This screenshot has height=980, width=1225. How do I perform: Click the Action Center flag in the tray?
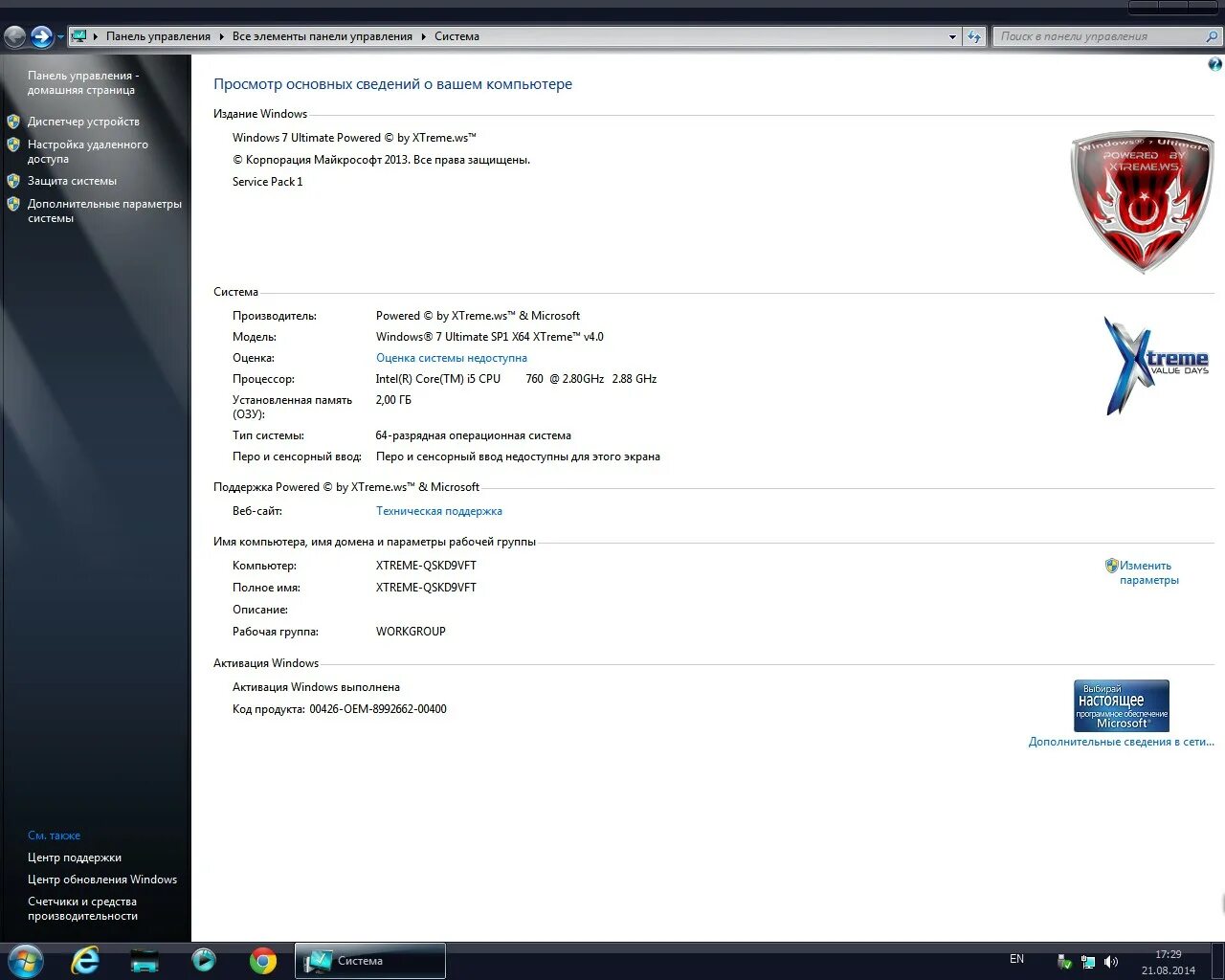click(1064, 961)
